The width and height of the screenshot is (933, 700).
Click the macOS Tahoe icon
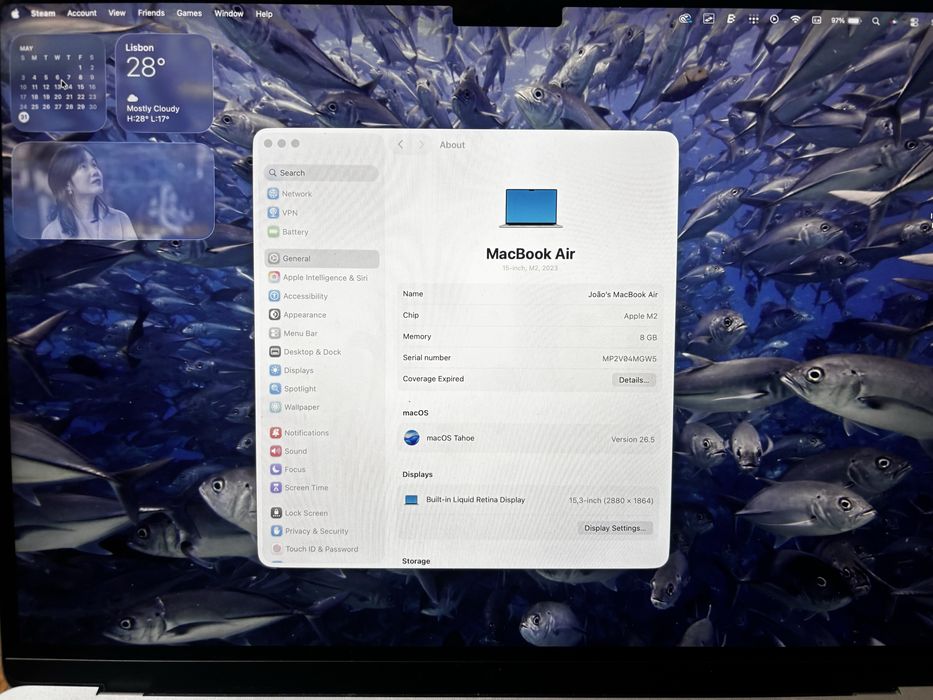point(411,438)
